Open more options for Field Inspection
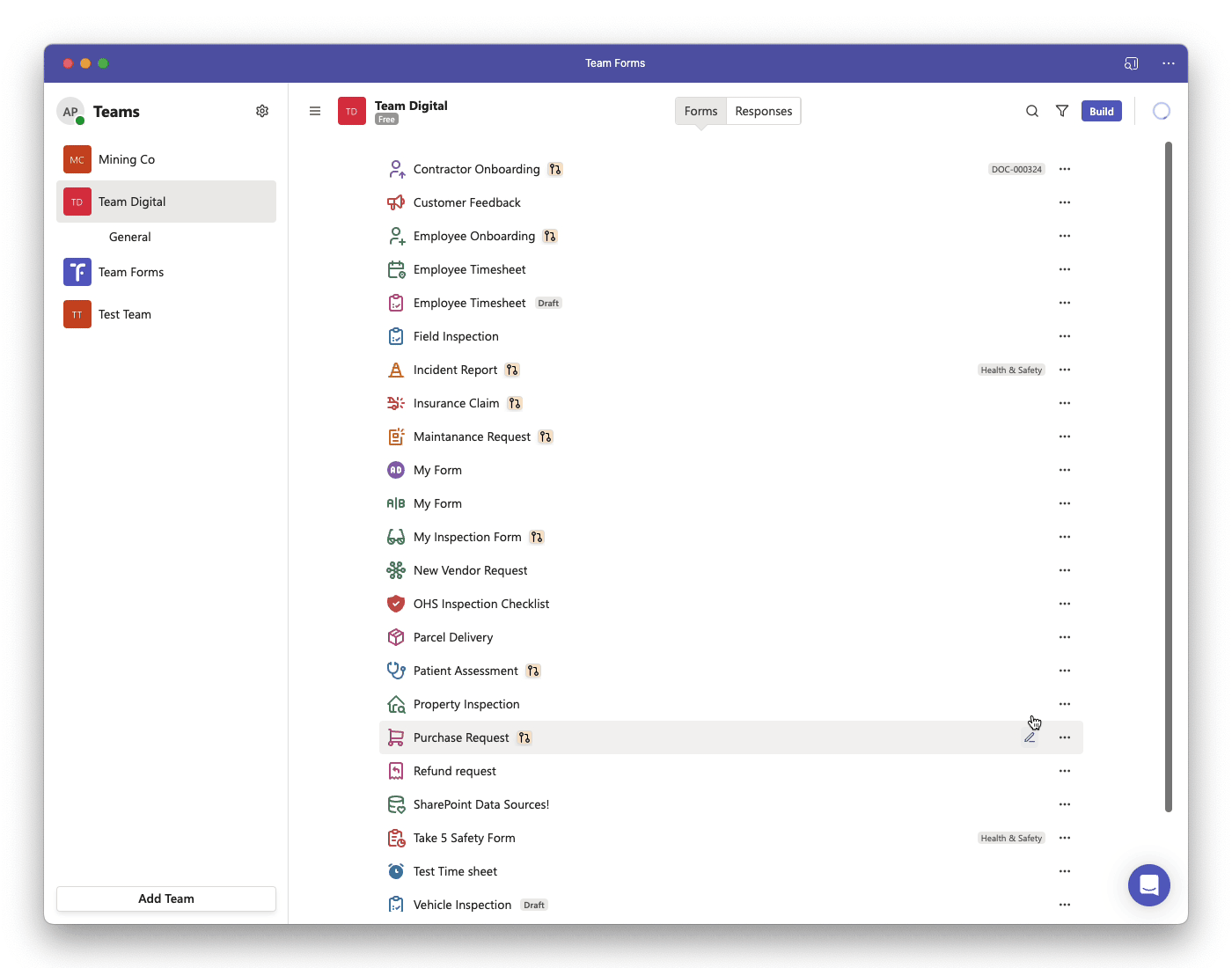This screenshot has width=1232, height=968. (x=1065, y=336)
